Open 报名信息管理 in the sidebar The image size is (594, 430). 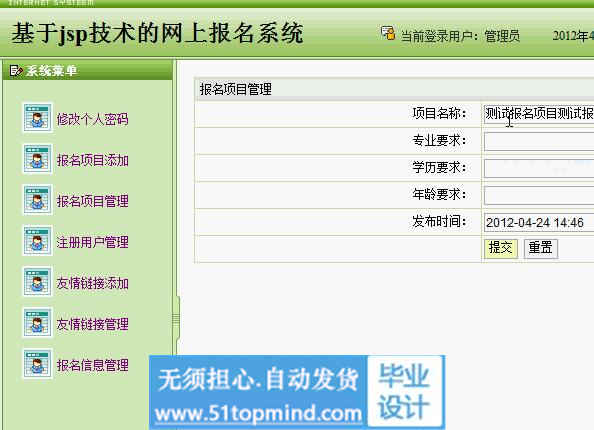(92, 365)
